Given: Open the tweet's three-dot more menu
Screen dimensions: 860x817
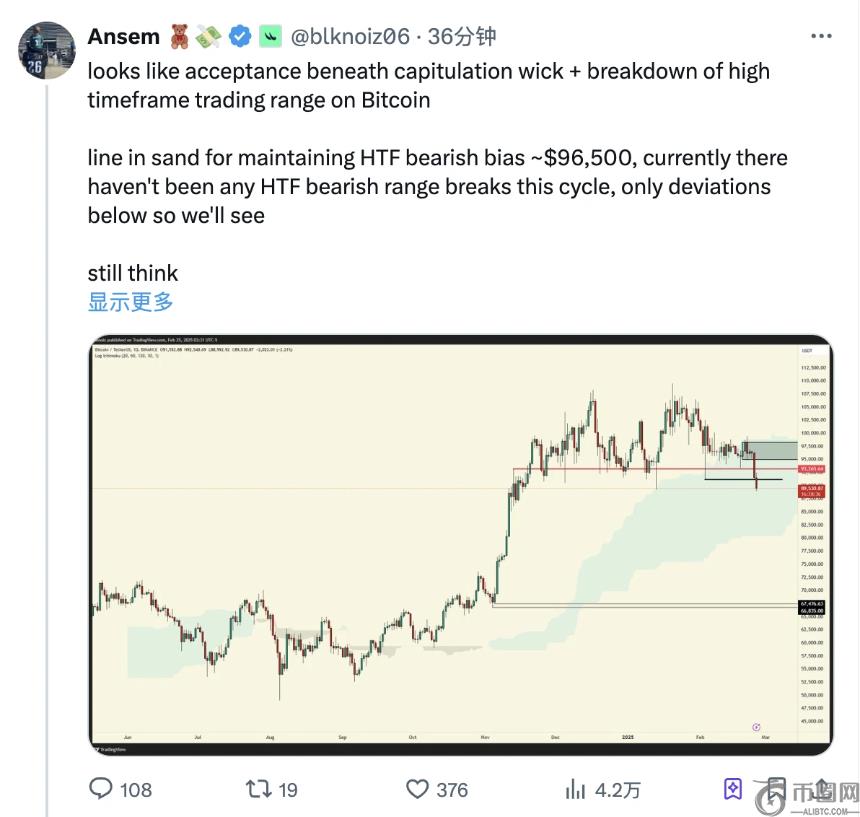Looking at the screenshot, I should [x=821, y=37].
